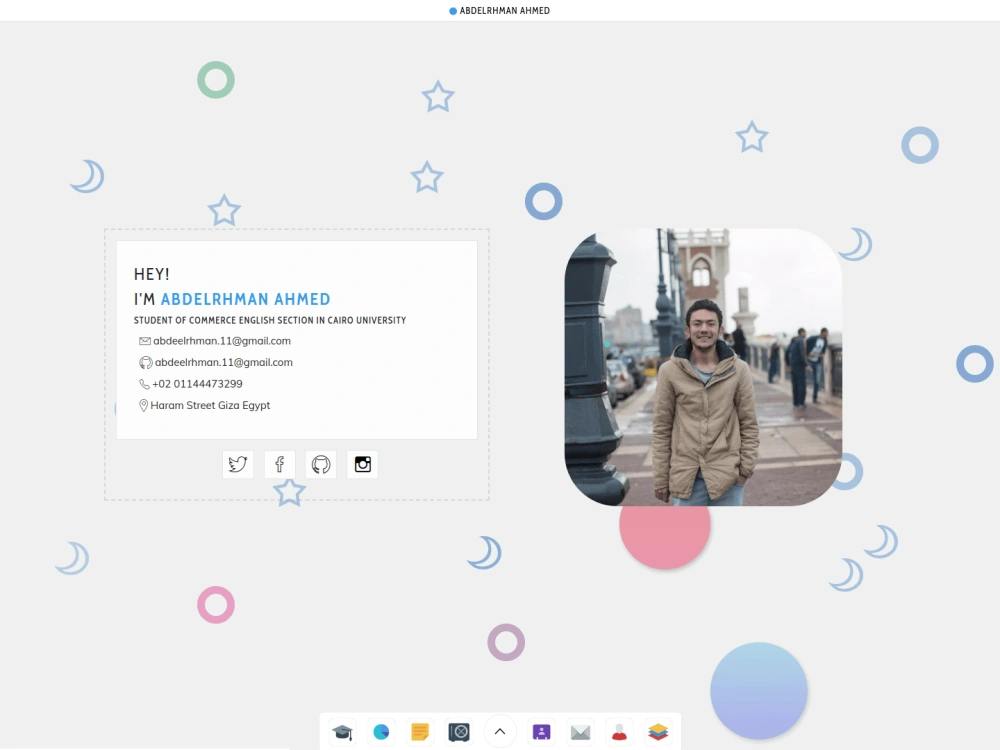Click the blue ABDELRHMAN AHMED name heading
1000x750 pixels.
coord(246,299)
